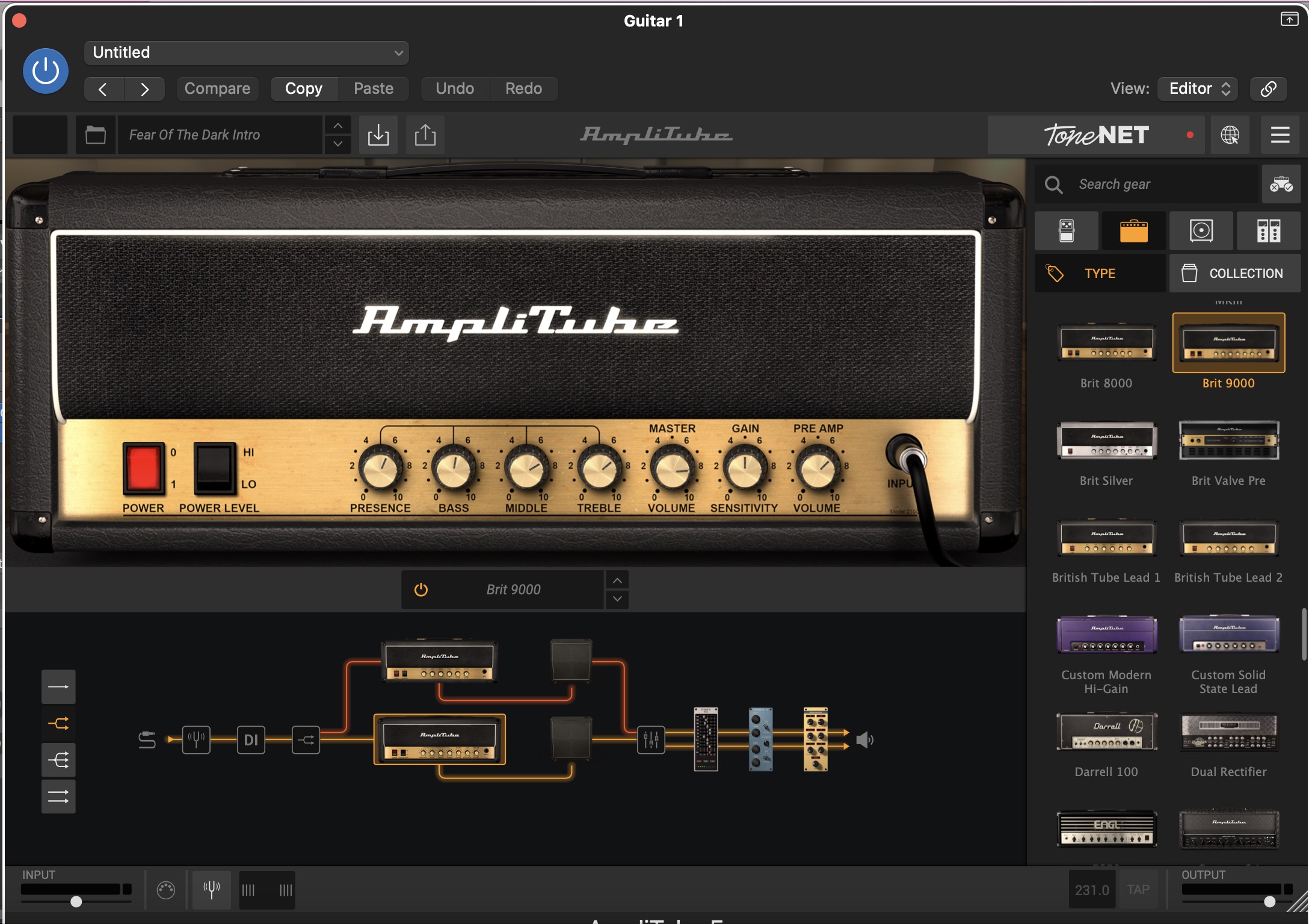Click the link chain icon button

pos(1268,89)
